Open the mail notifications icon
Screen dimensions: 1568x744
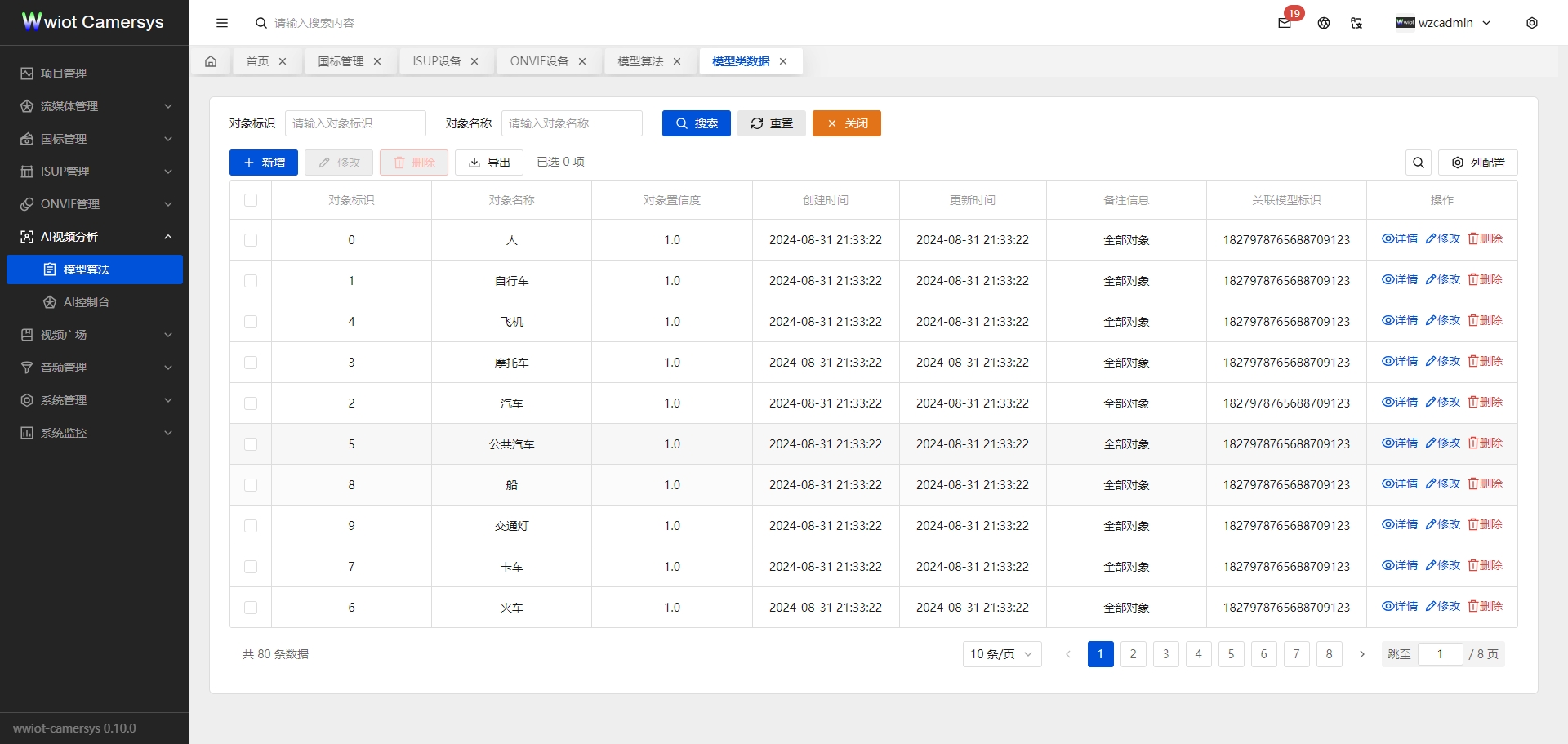[1285, 23]
